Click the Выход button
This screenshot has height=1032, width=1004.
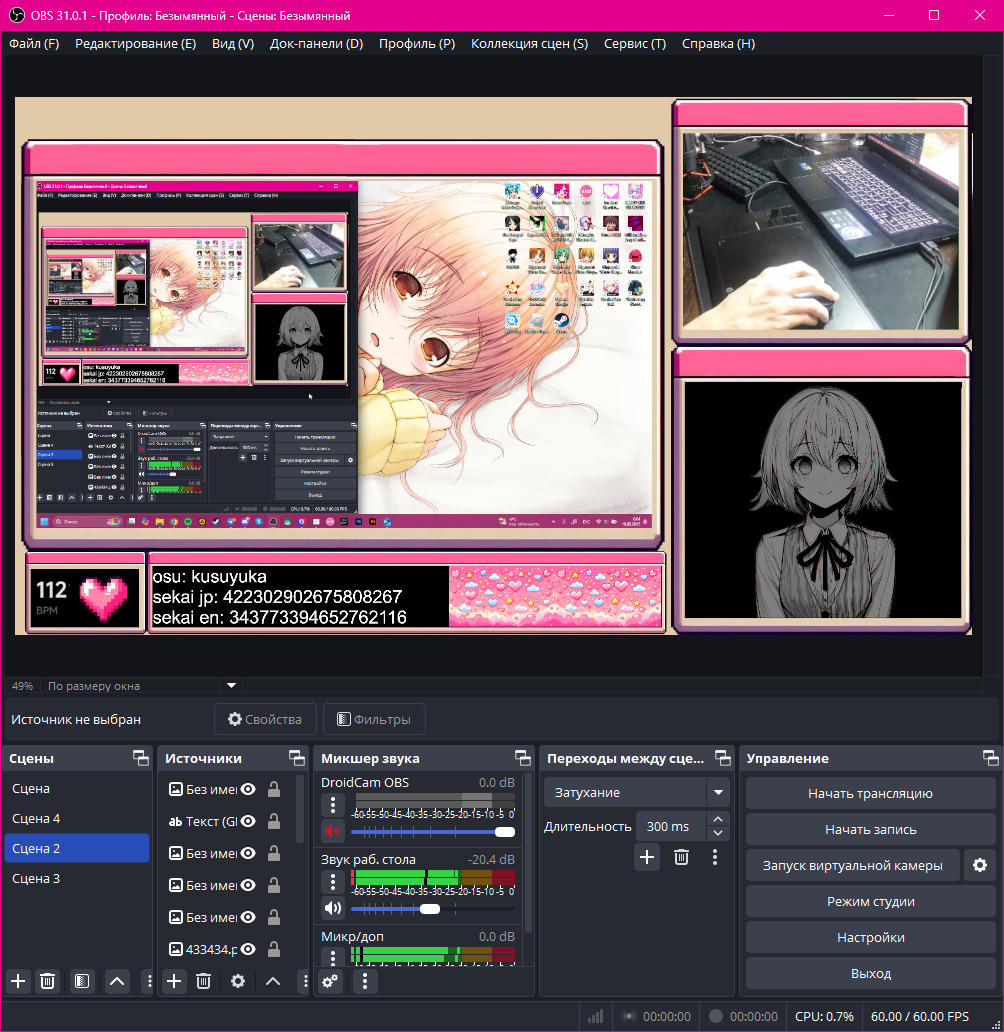tap(870, 973)
